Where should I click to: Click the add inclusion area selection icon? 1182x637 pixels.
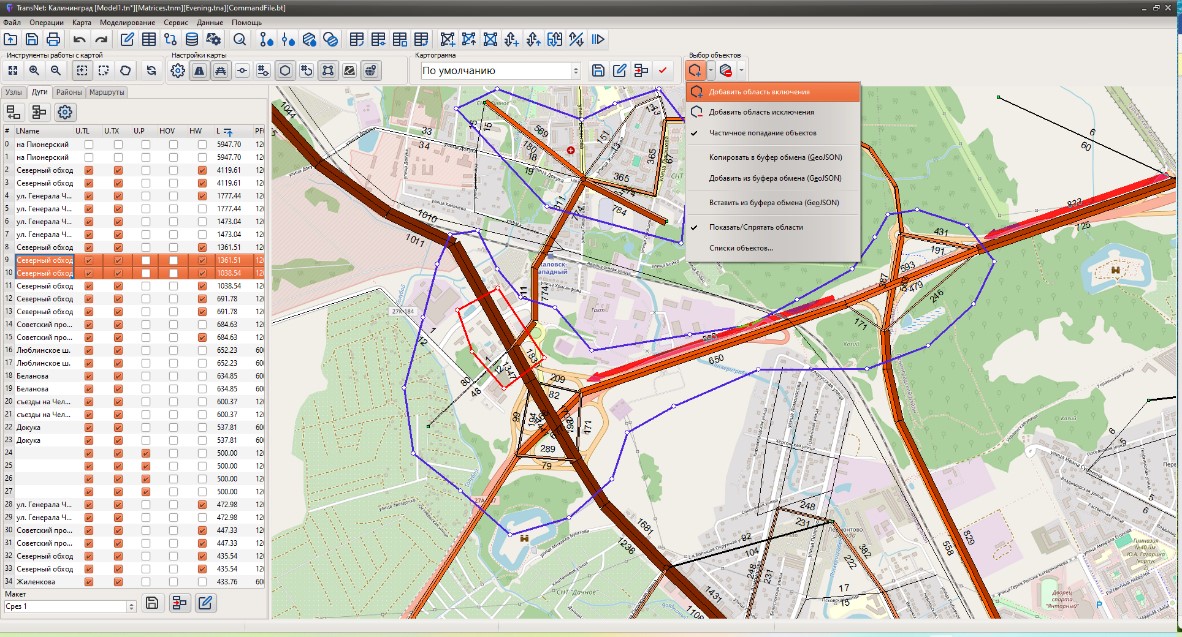[695, 70]
